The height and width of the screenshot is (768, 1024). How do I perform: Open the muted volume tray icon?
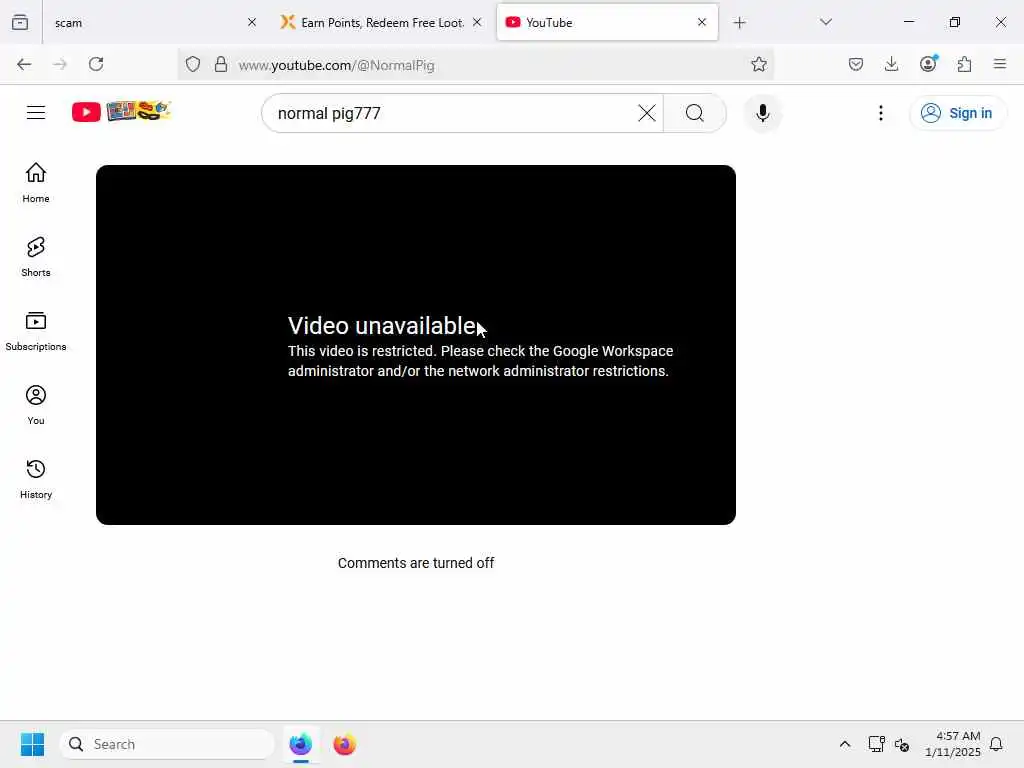902,744
